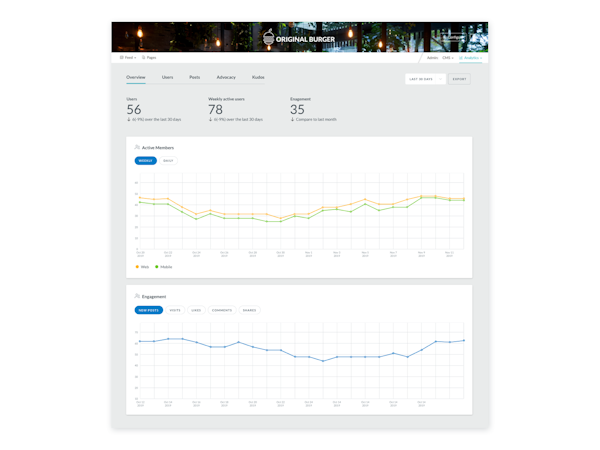Select the Weekly view for Active Members
The image size is (600, 450).
tap(145, 161)
